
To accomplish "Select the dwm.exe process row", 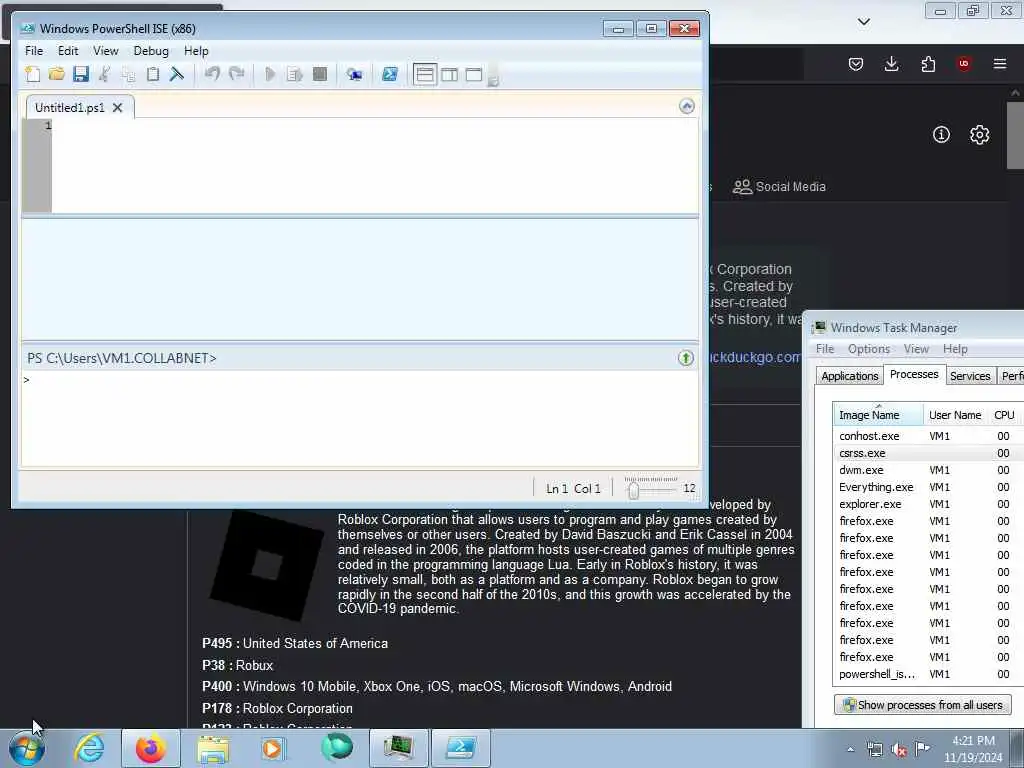I will (x=928, y=470).
